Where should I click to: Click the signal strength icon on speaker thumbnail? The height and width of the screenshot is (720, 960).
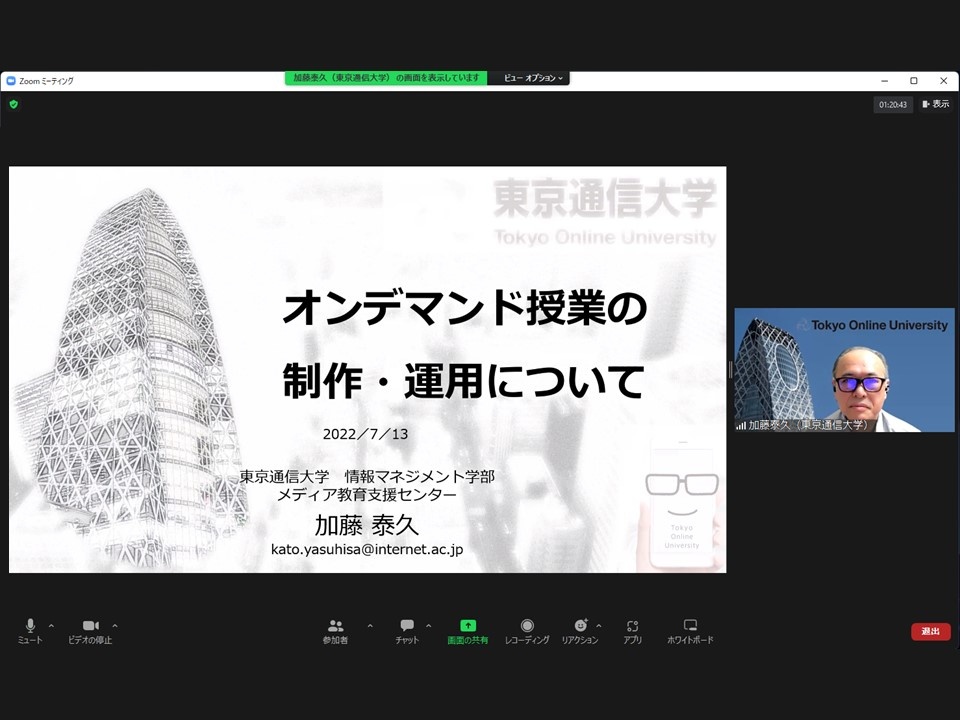[x=741, y=425]
